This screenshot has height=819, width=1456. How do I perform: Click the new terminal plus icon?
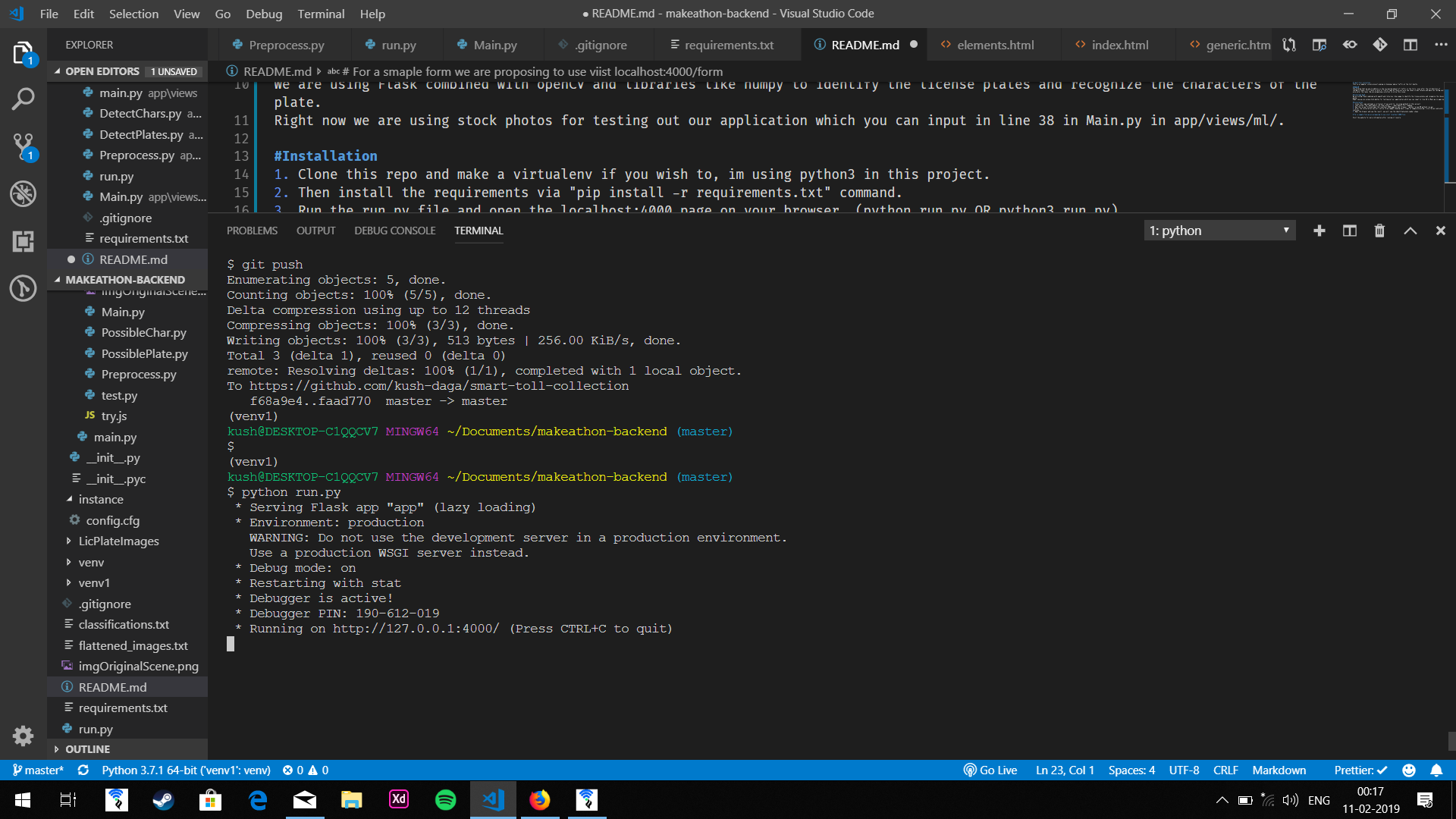click(x=1319, y=231)
